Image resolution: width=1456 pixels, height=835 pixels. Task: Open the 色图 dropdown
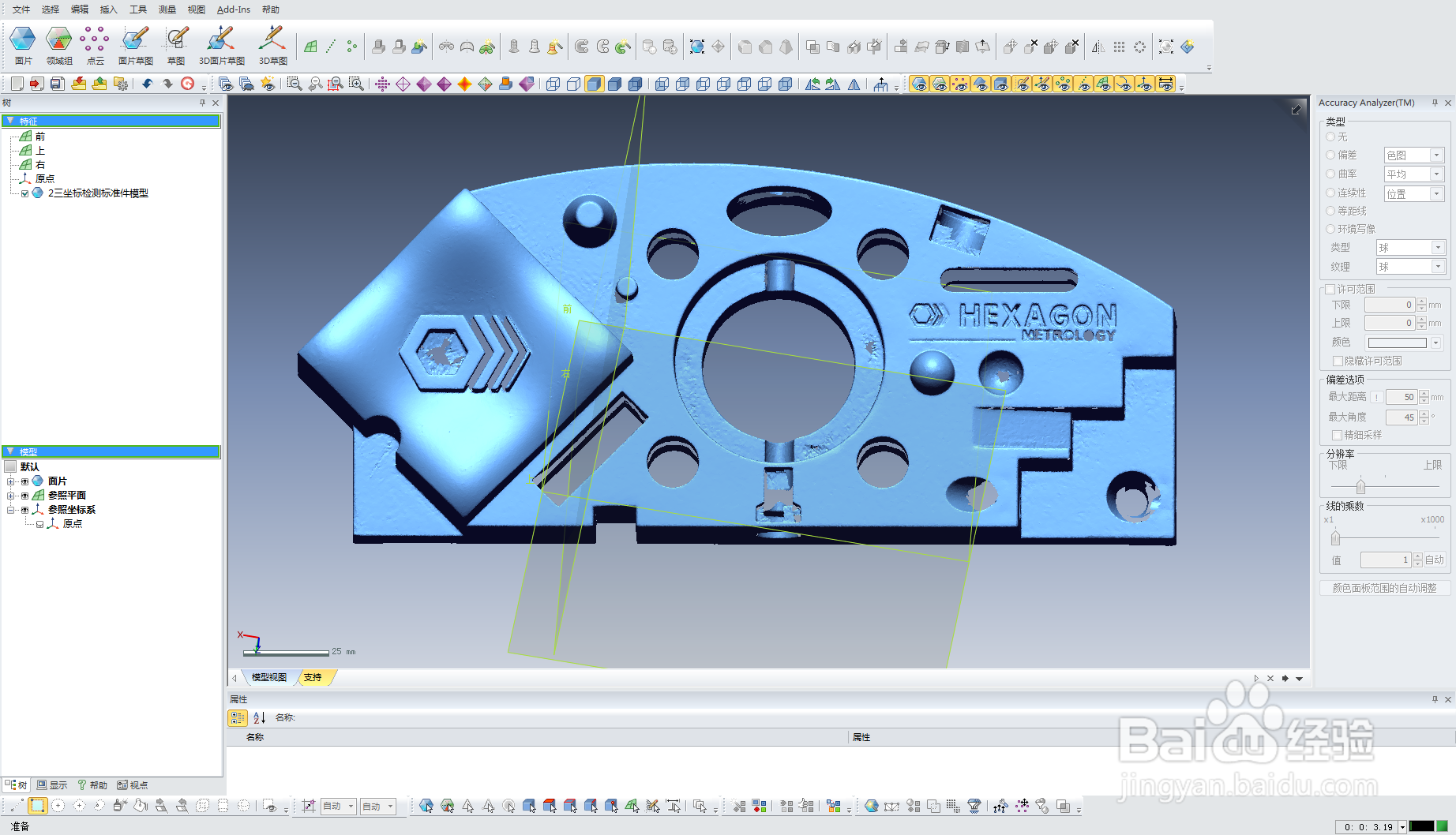tap(1414, 155)
